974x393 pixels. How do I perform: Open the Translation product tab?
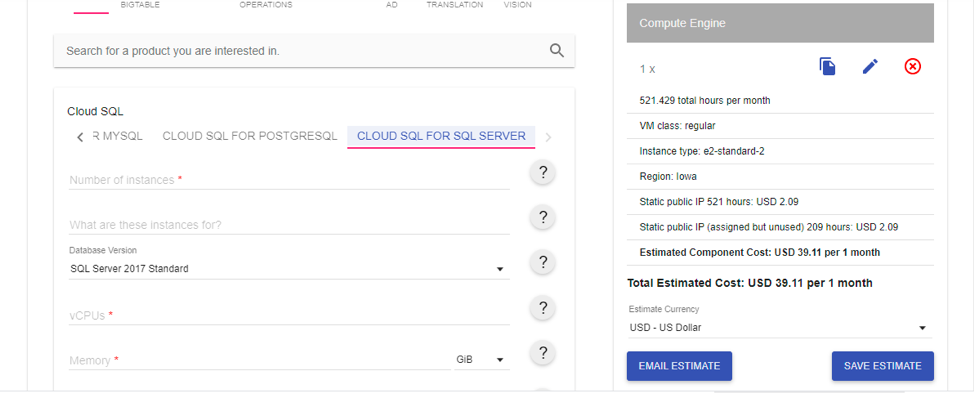pyautogui.click(x=455, y=5)
